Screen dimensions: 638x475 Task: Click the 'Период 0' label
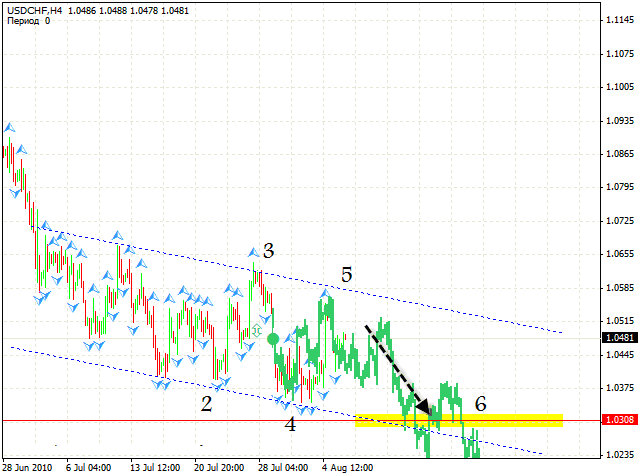[x=28, y=21]
